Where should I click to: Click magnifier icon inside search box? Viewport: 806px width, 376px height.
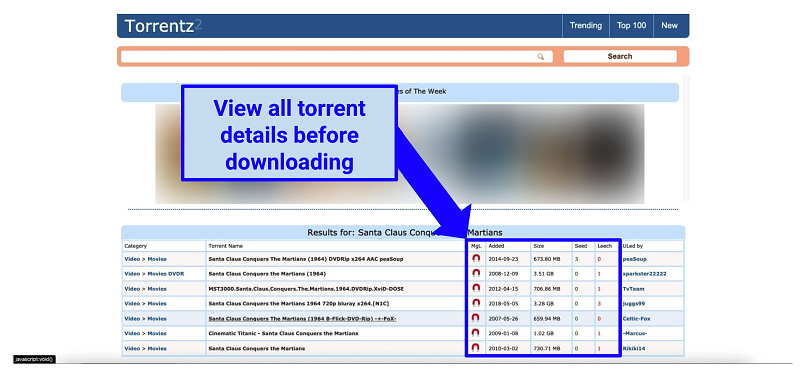[541, 57]
